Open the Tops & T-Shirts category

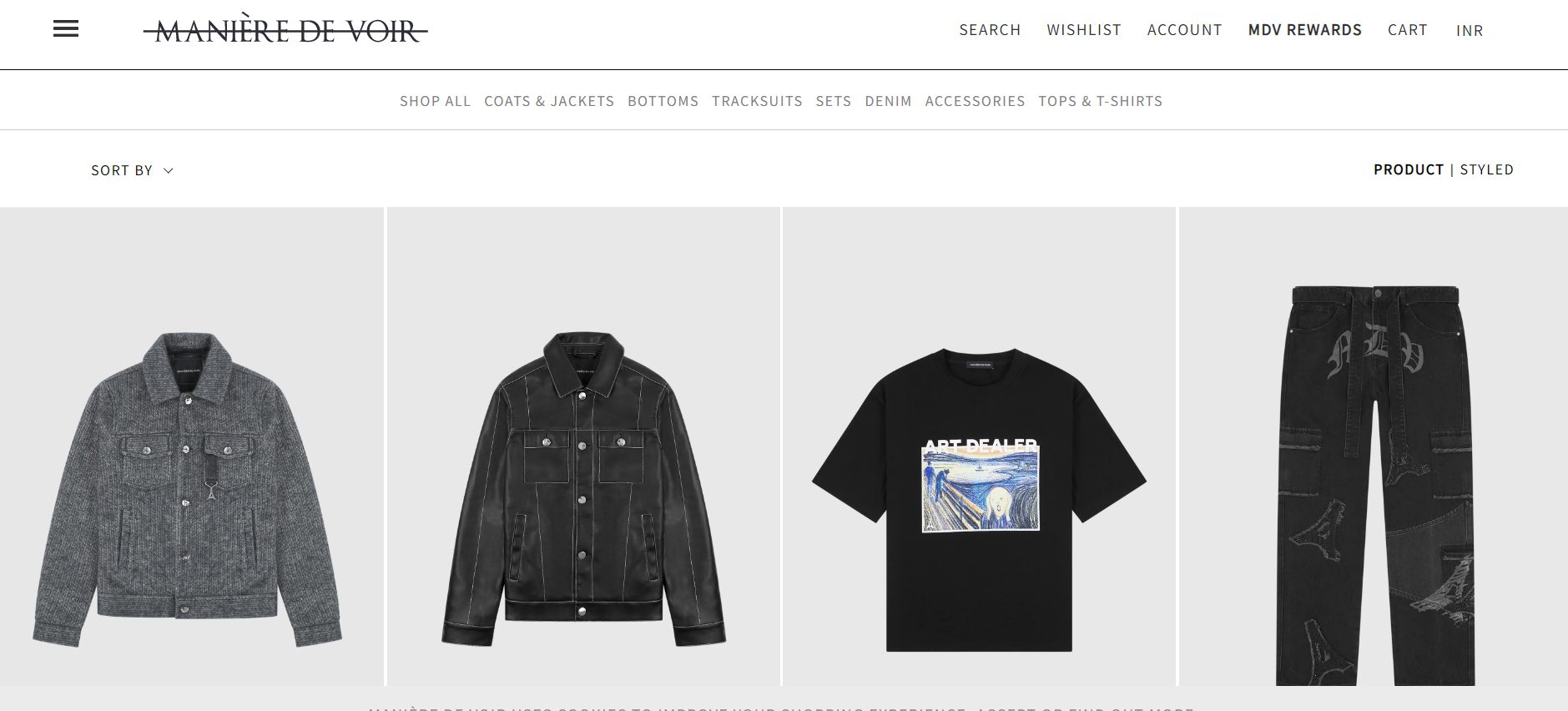(1100, 101)
